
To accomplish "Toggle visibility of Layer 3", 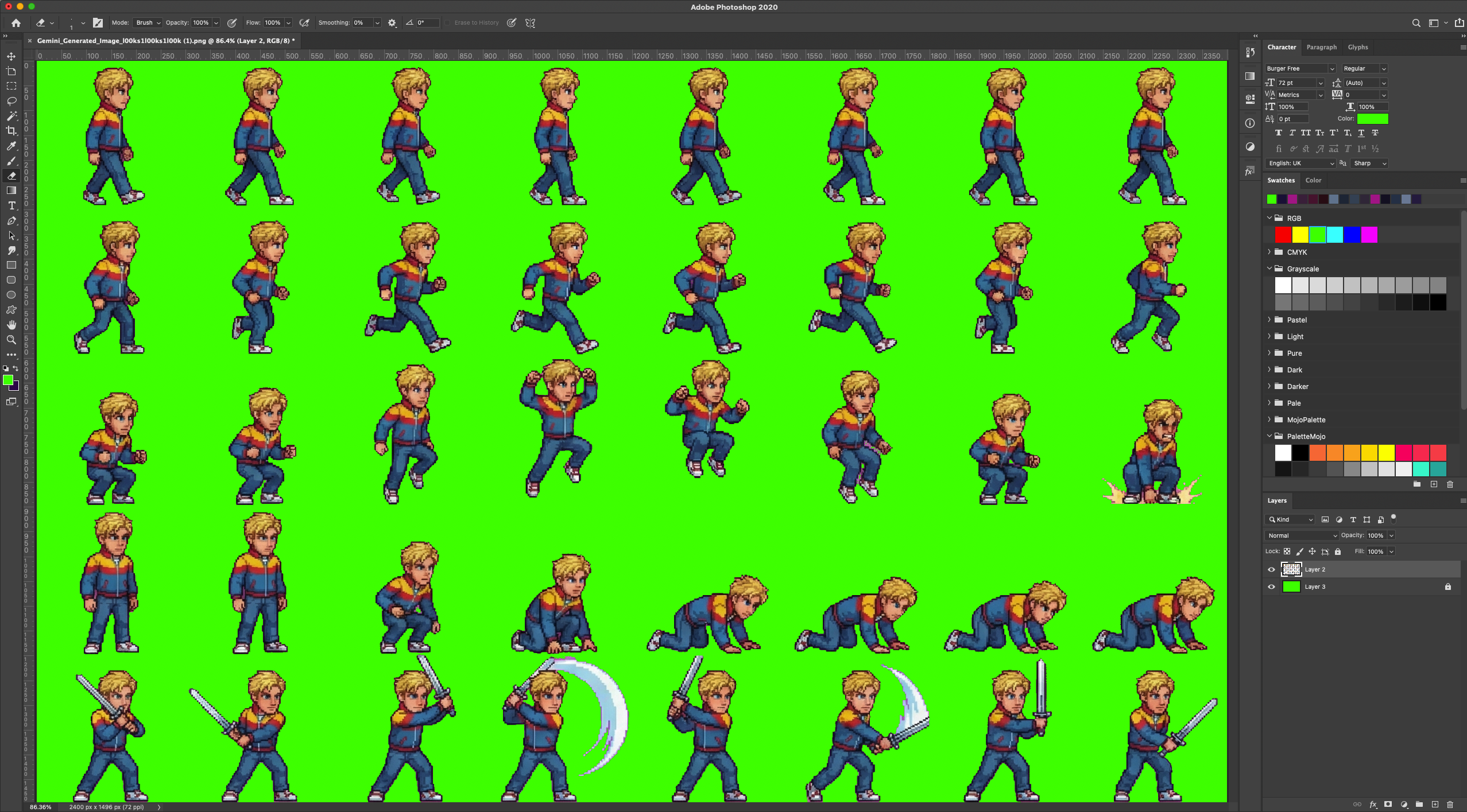I will pos(1271,586).
